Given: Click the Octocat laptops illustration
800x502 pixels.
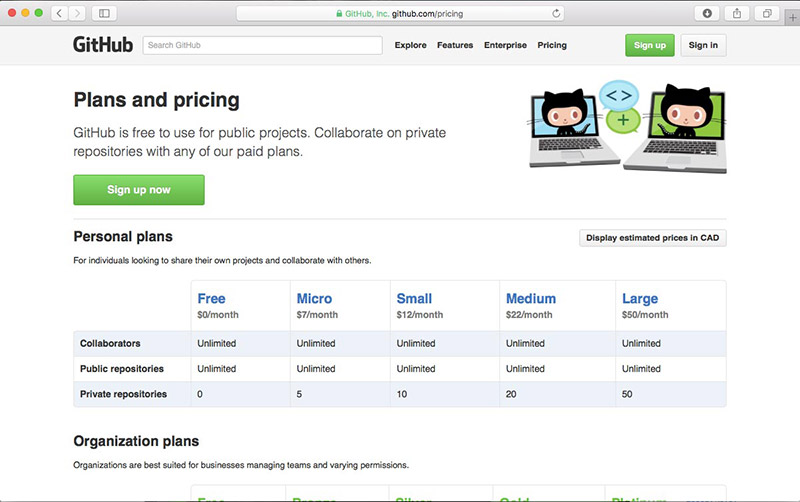Looking at the screenshot, I should (627, 127).
